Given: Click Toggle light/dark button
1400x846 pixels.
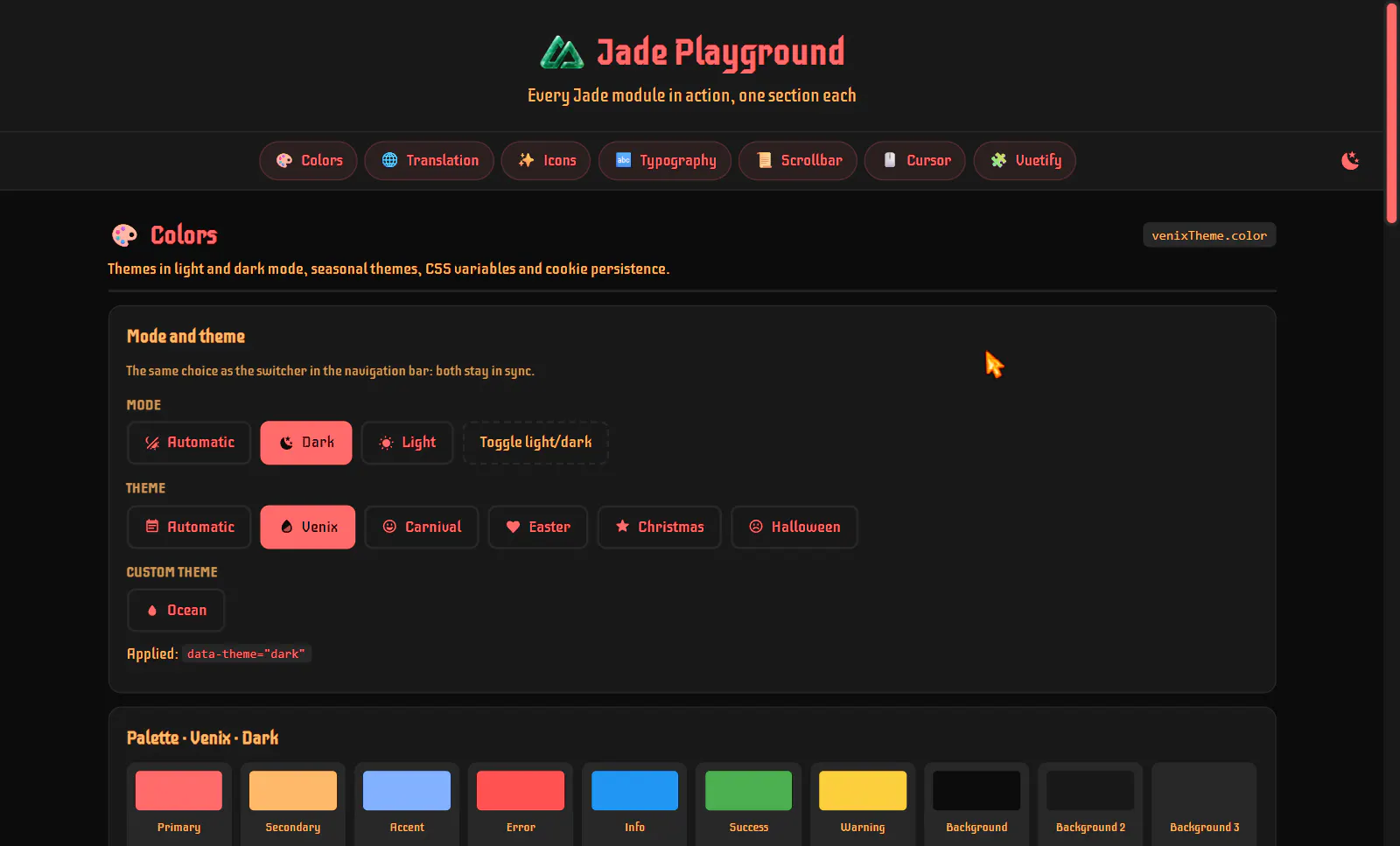Looking at the screenshot, I should tap(535, 443).
